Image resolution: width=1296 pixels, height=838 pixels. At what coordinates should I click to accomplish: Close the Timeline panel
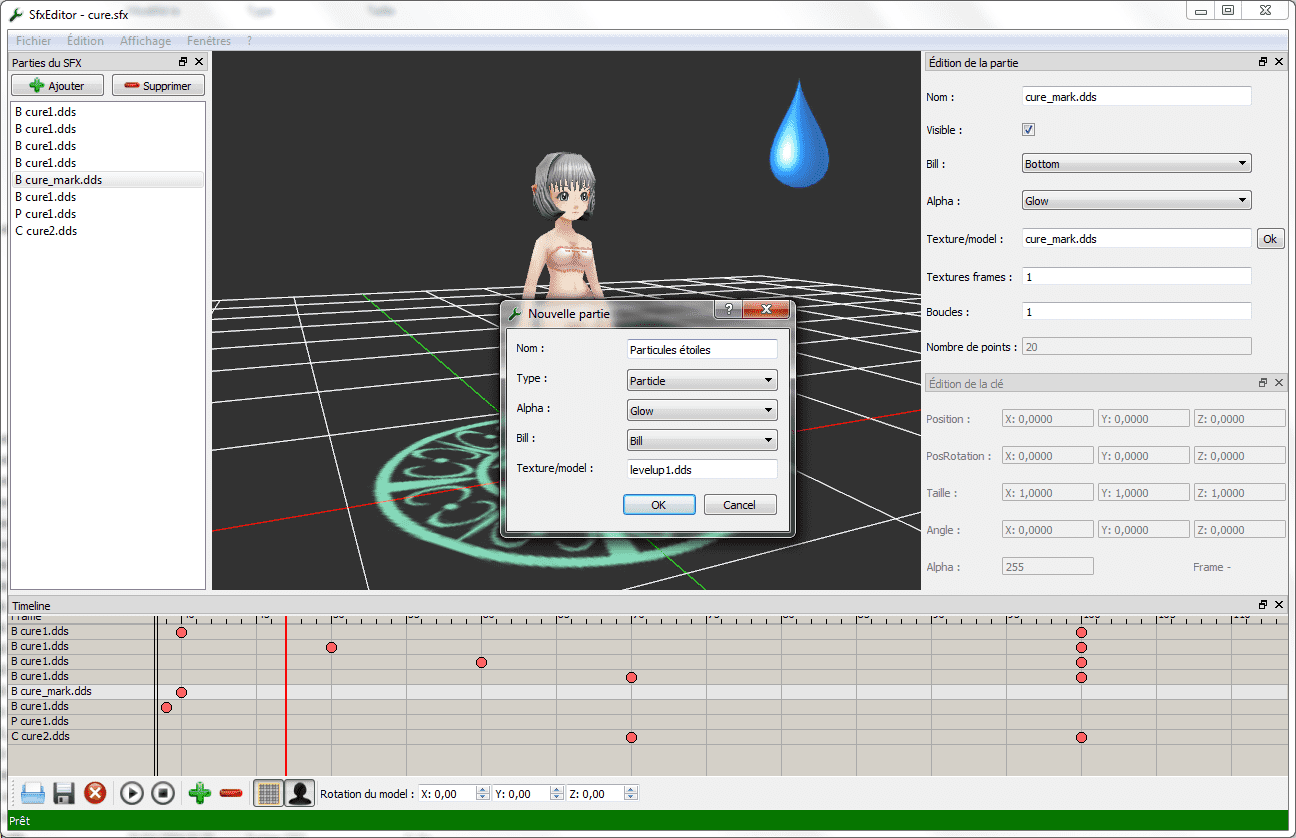tap(1278, 605)
